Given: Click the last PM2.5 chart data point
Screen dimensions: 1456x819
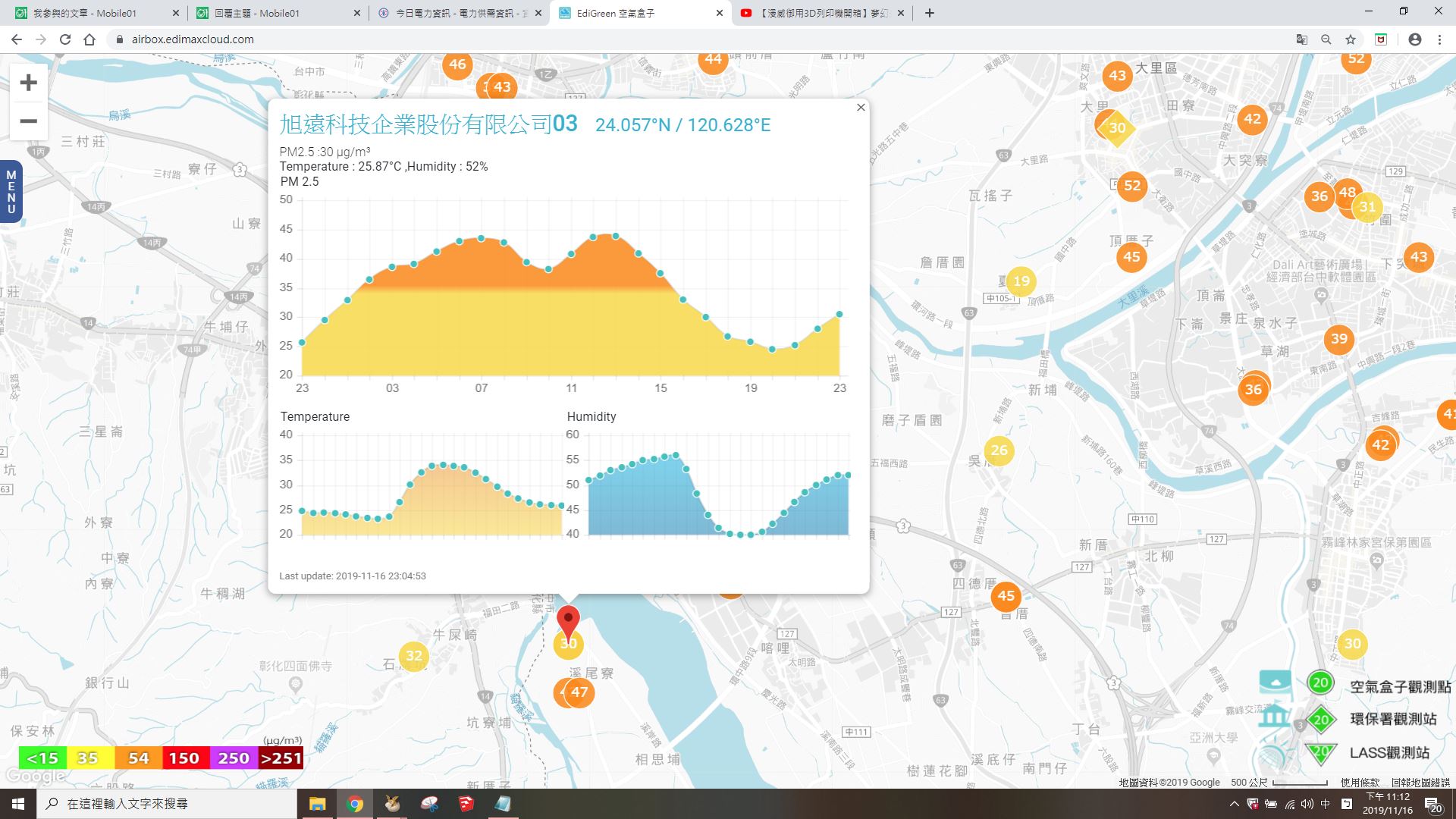Looking at the screenshot, I should click(x=839, y=314).
